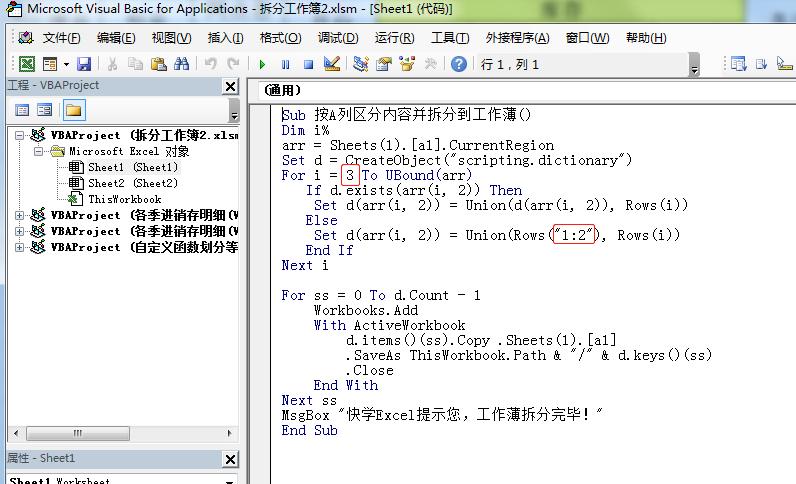Toggle Folders view in project panel

(73, 109)
